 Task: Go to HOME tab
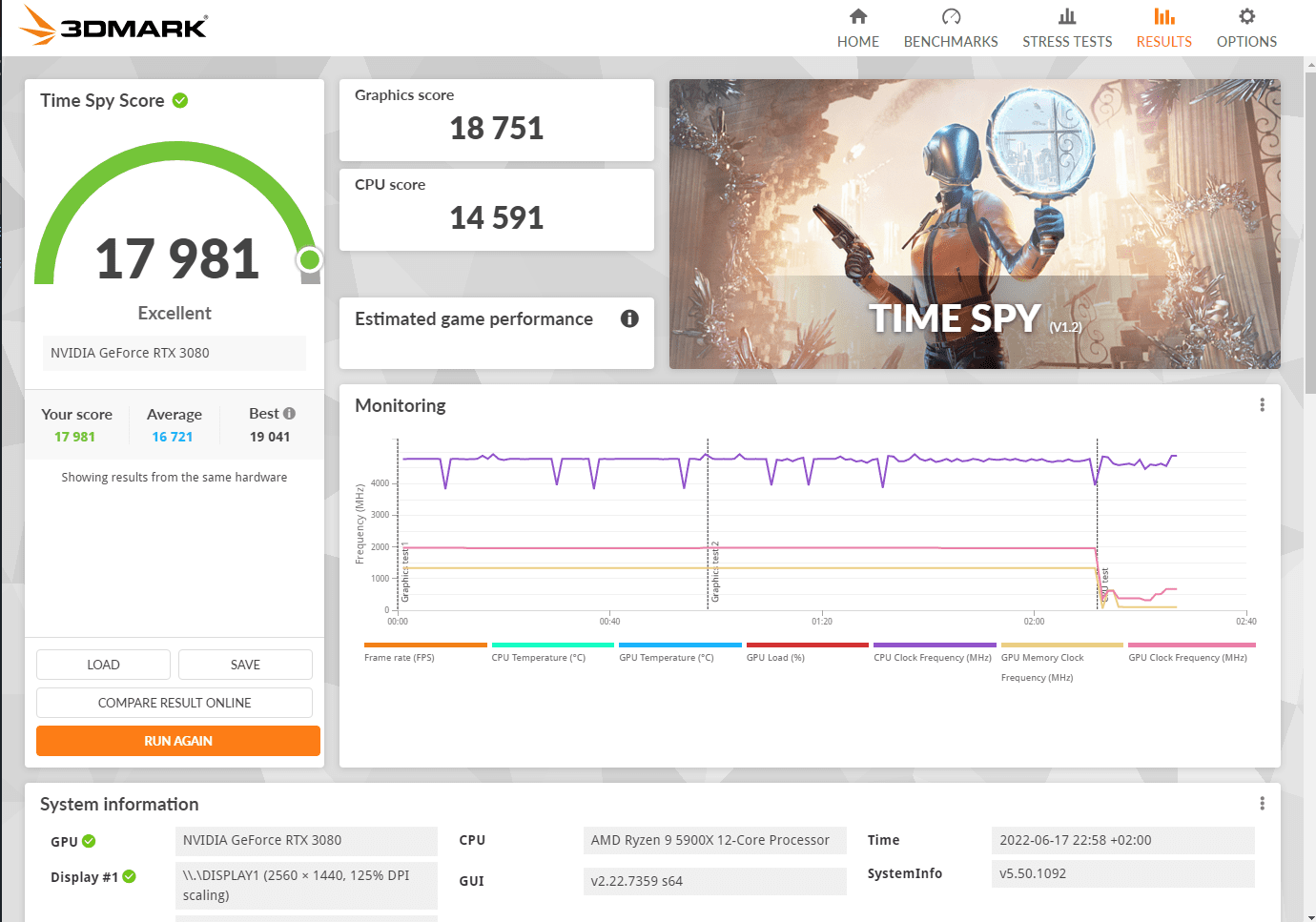(x=858, y=42)
